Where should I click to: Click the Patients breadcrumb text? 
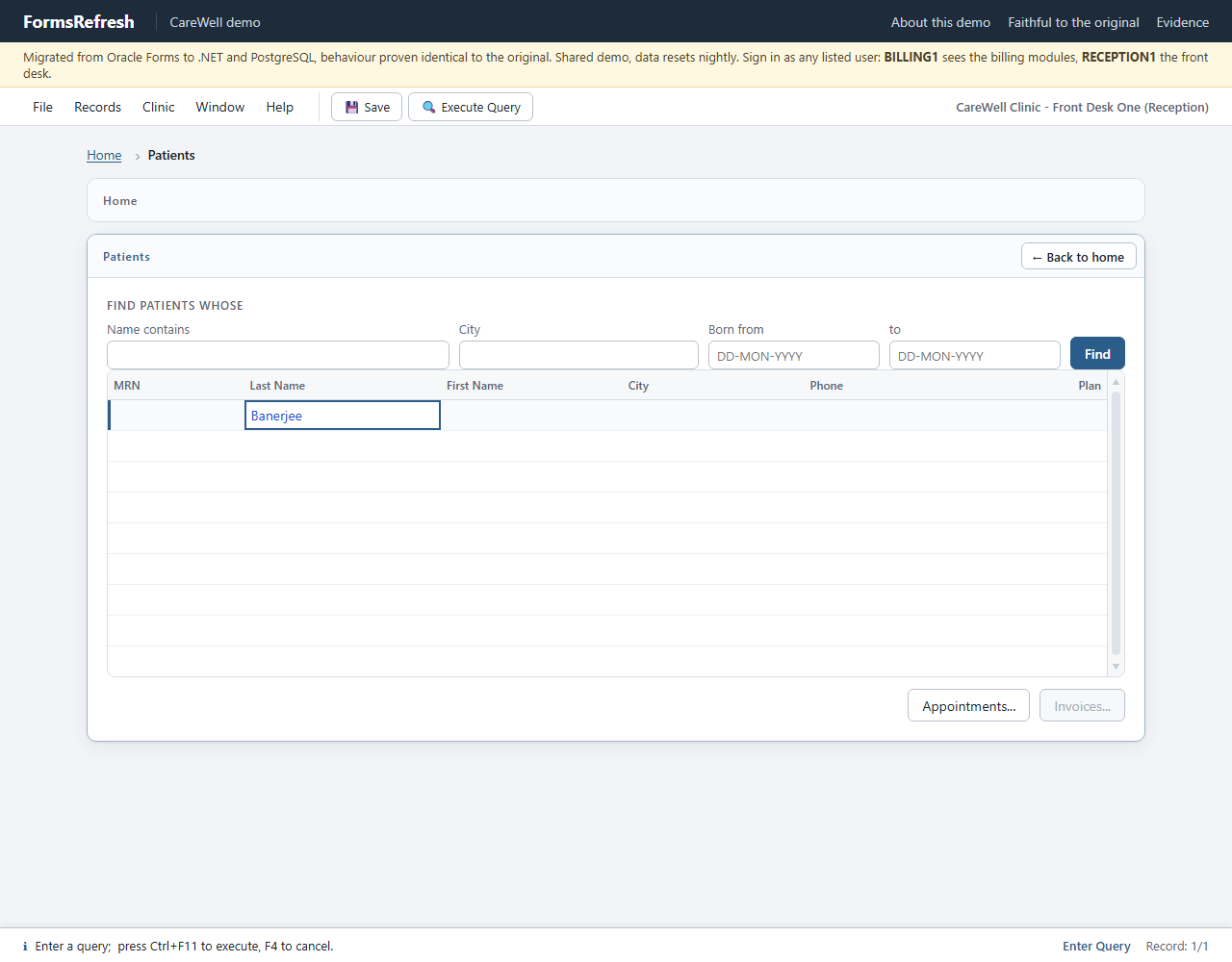point(171,155)
